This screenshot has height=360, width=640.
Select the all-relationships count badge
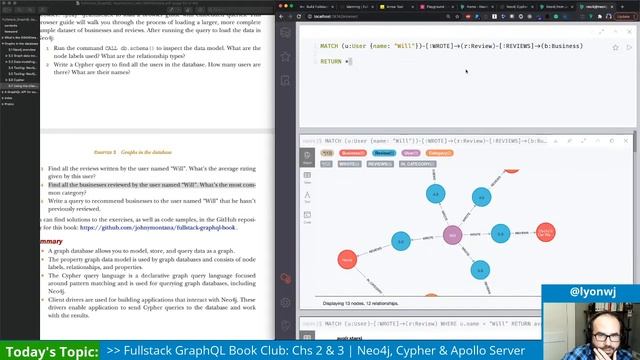click(x=327, y=164)
